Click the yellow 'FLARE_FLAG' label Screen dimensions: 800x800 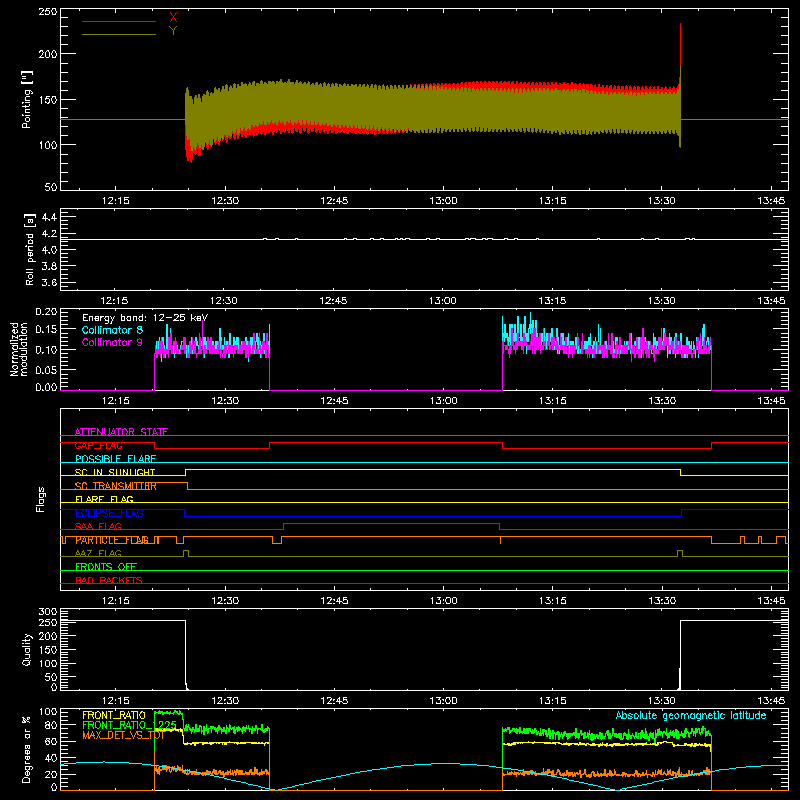tap(104, 499)
